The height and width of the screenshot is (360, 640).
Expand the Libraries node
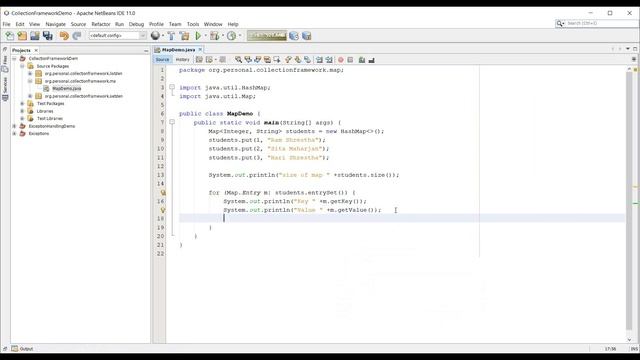(22, 111)
